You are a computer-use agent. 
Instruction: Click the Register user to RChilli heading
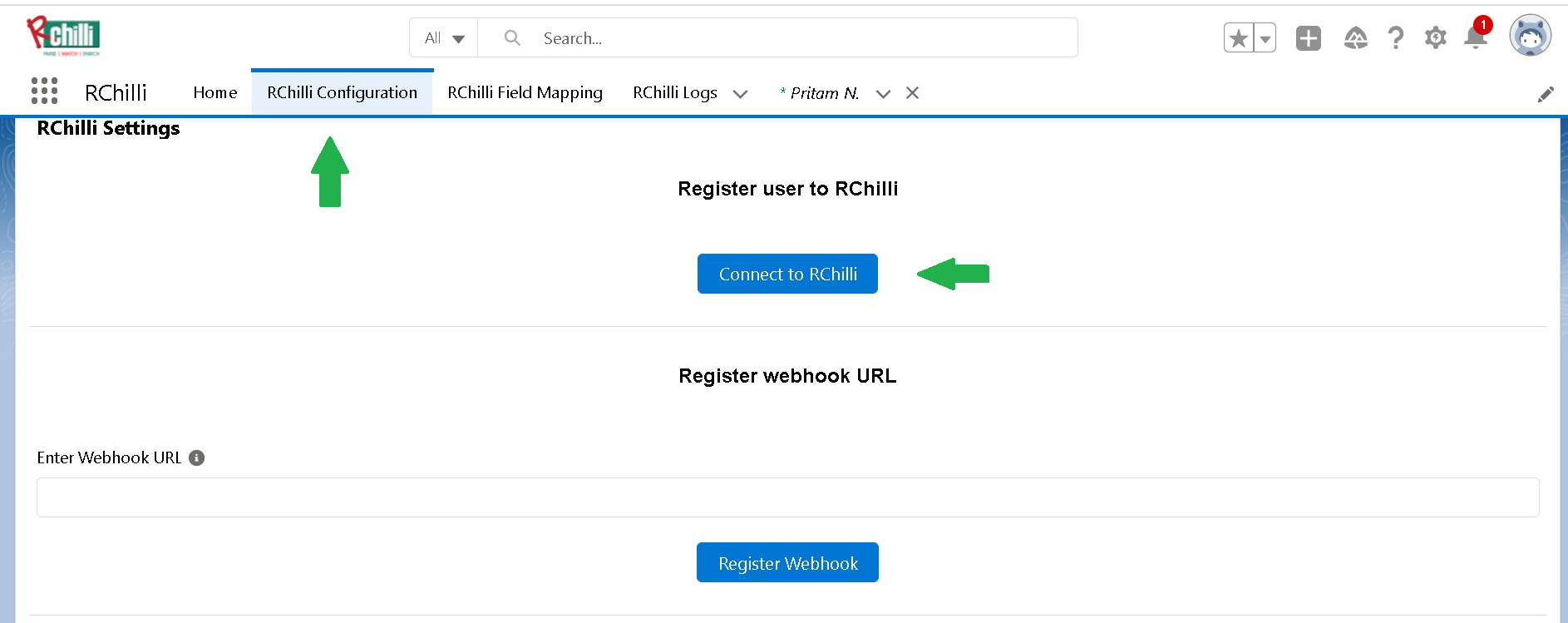(x=787, y=189)
